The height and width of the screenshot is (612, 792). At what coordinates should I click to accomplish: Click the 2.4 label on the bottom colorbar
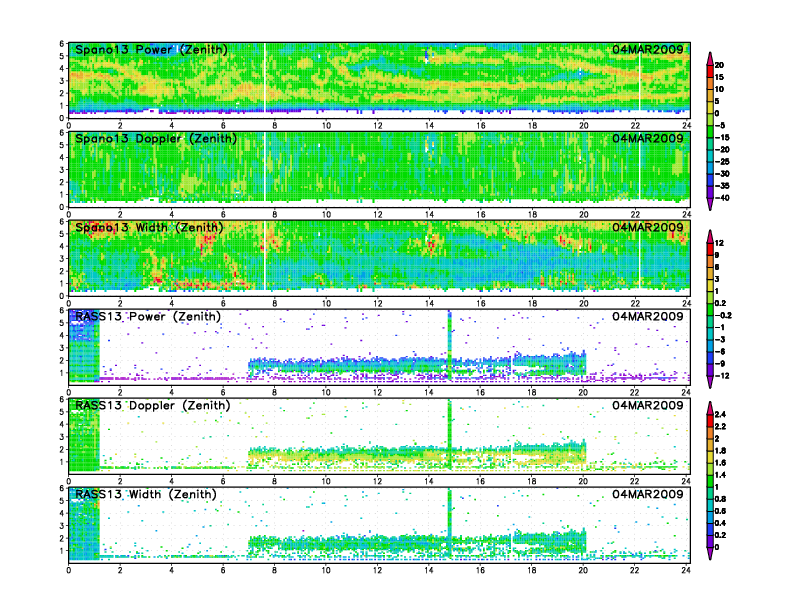pos(721,414)
